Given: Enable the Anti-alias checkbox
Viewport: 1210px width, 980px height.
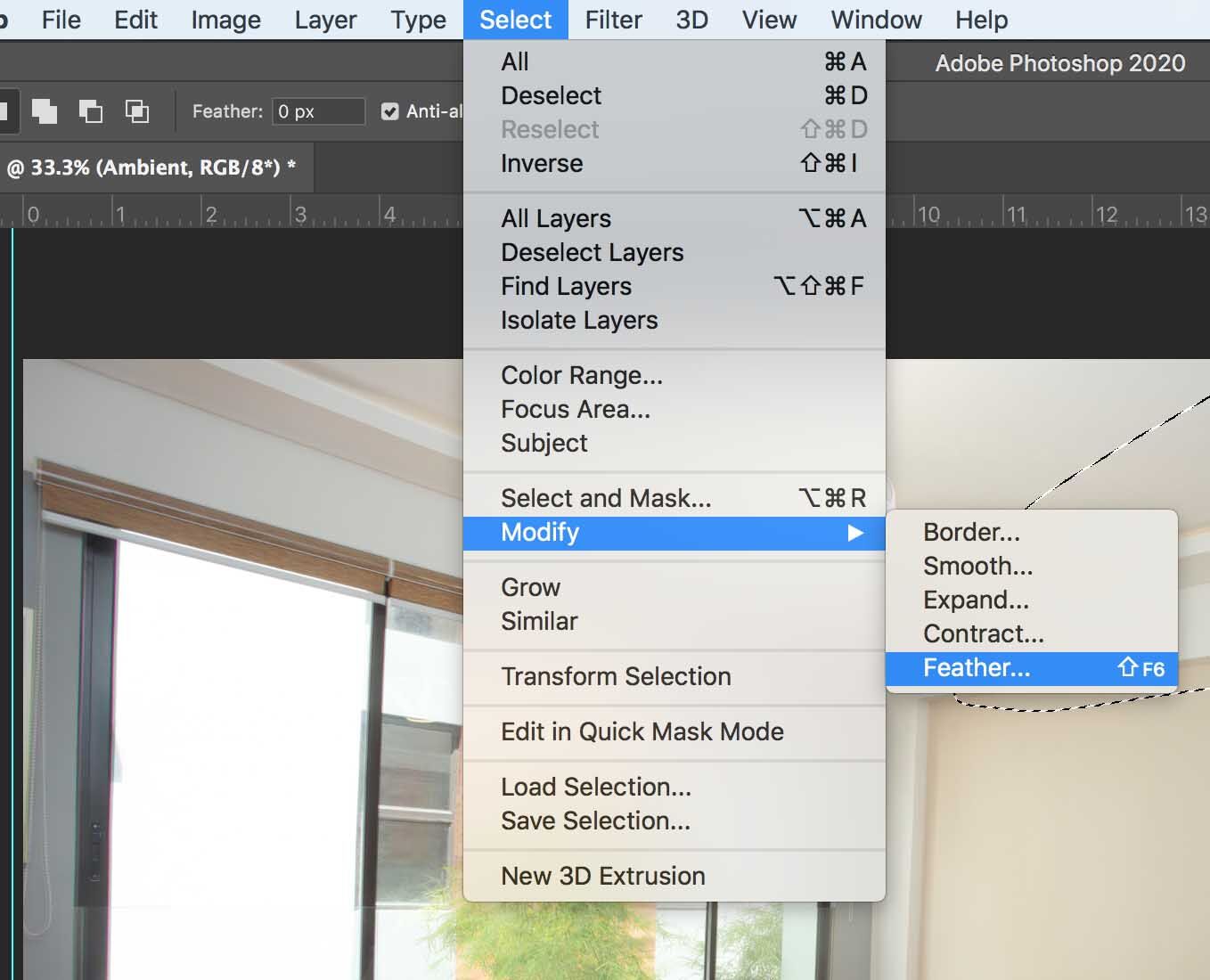Looking at the screenshot, I should [390, 111].
